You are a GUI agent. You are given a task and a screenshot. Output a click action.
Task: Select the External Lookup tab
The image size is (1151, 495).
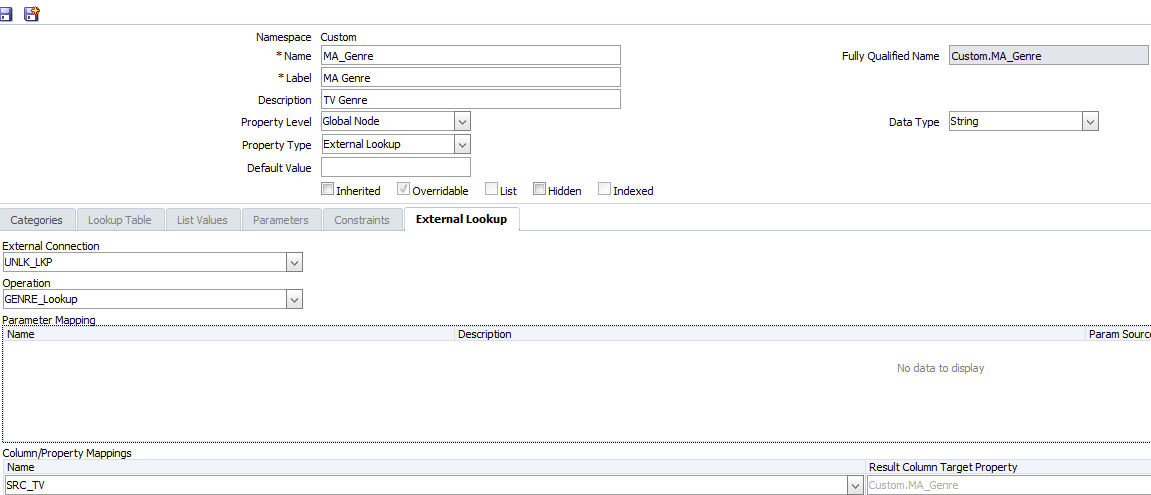pyautogui.click(x=461, y=219)
